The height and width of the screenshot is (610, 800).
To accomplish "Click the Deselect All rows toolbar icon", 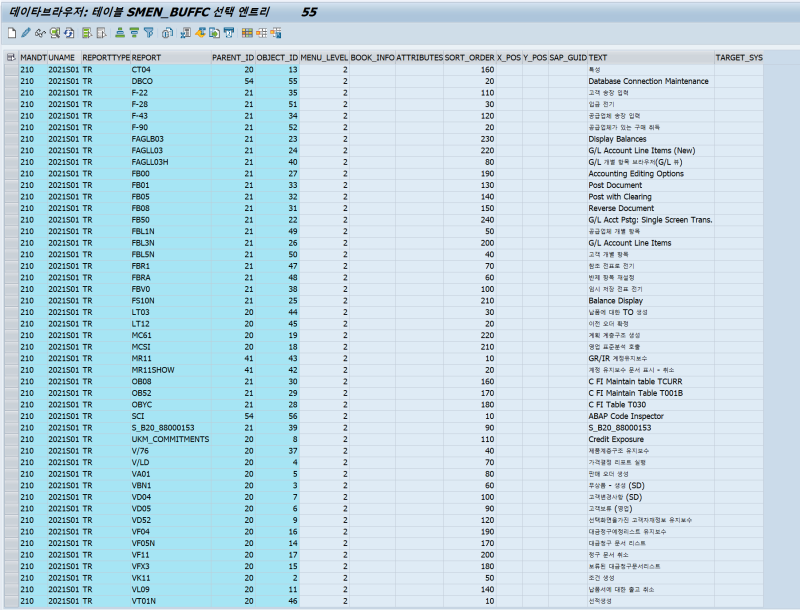I will click(102, 33).
